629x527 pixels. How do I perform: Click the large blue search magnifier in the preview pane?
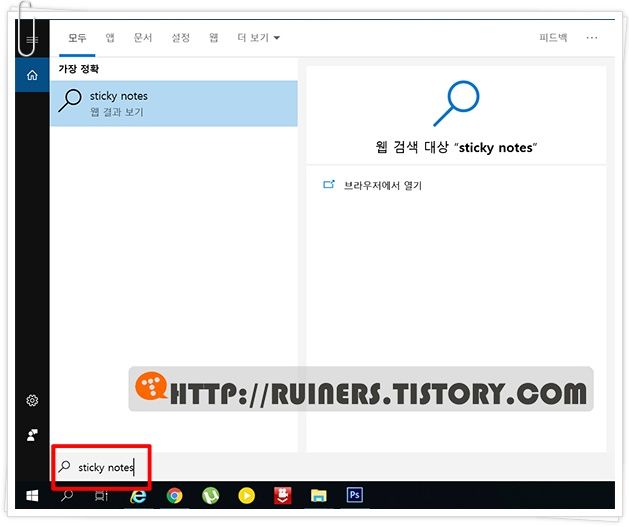coord(456,103)
